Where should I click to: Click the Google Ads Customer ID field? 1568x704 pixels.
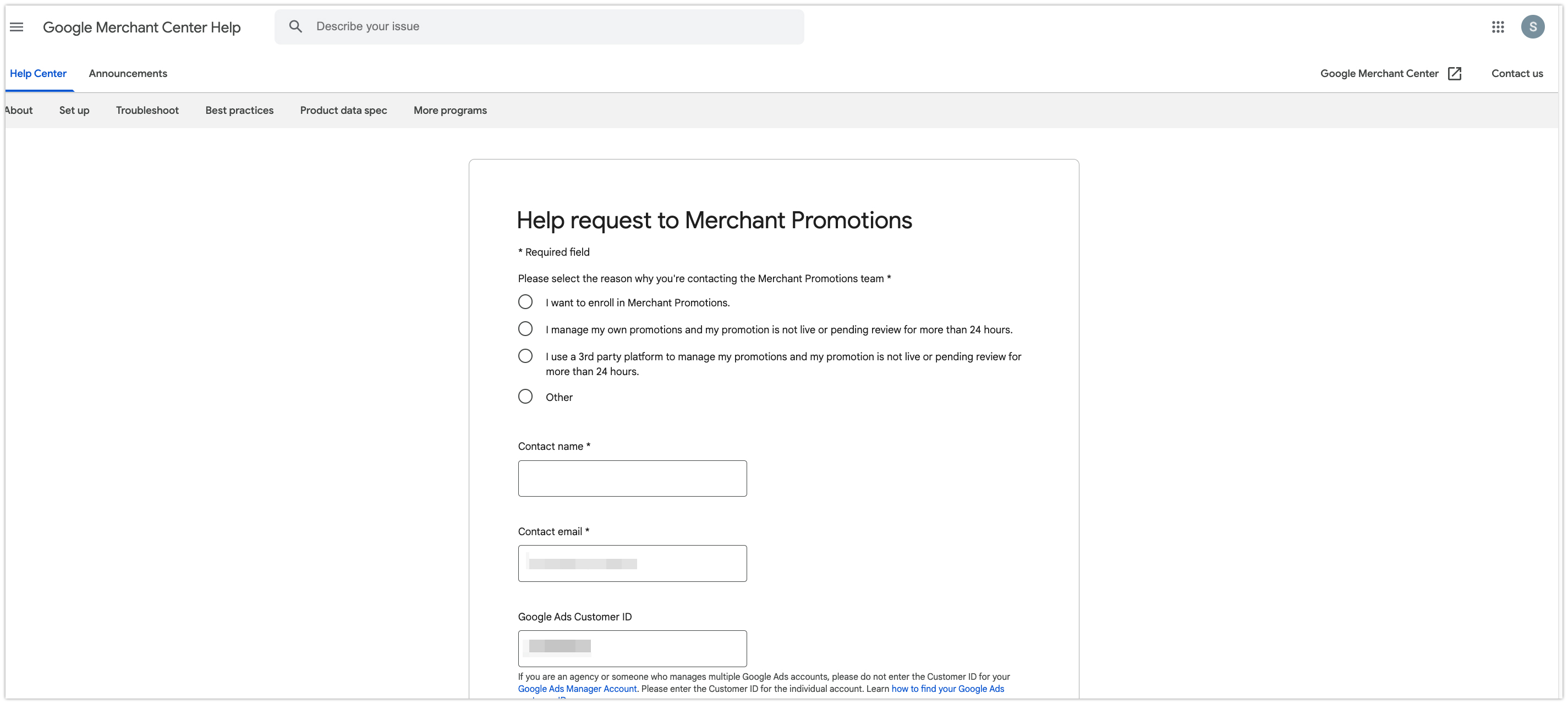tap(633, 648)
